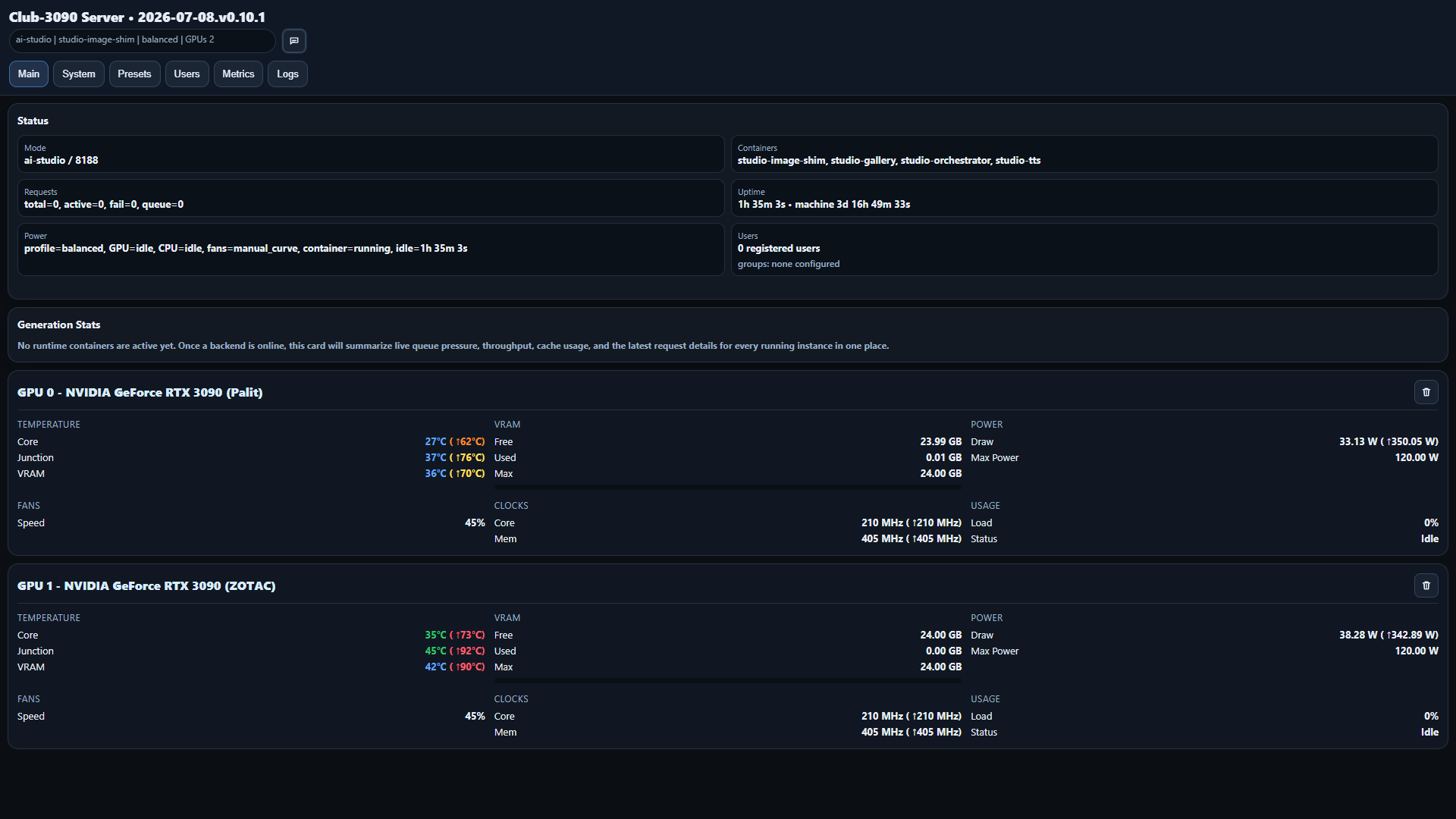Click GPU 0 VRAM usage bar
This screenshot has width=1456, height=819.
click(x=728, y=488)
